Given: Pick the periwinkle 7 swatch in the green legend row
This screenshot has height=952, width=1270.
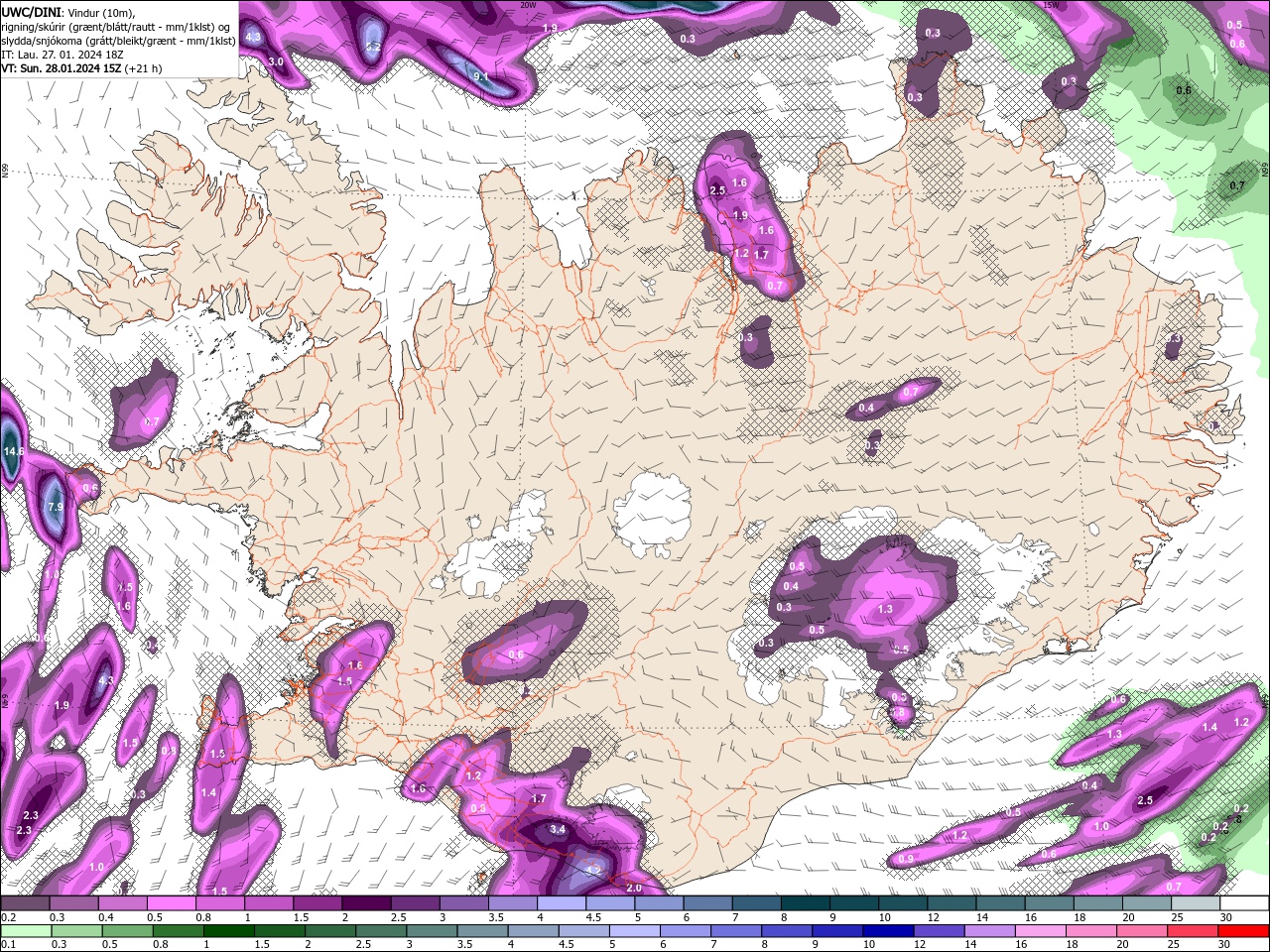Looking at the screenshot, I should [x=736, y=931].
